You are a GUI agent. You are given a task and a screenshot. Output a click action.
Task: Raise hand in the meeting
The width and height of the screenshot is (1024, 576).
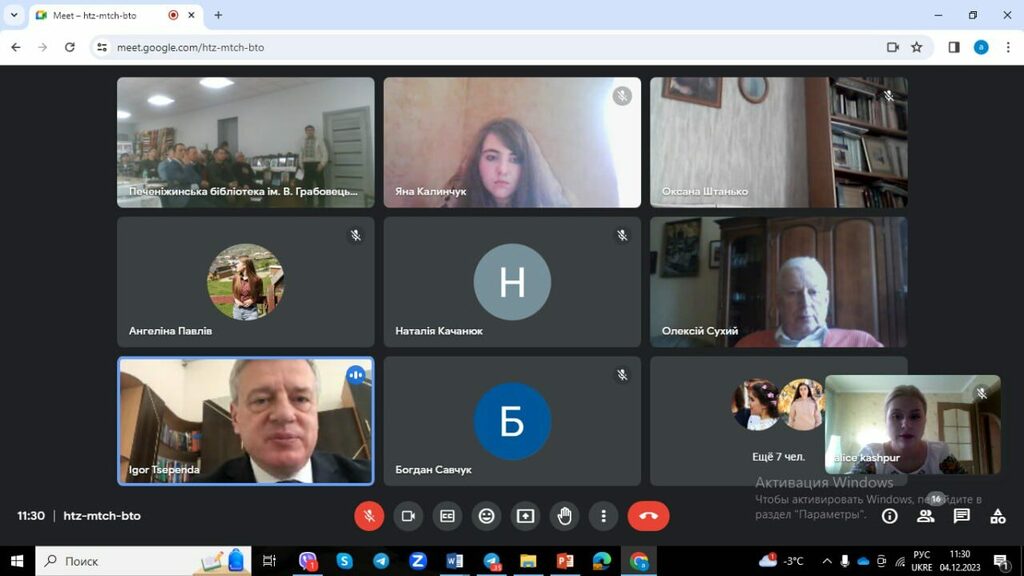(564, 516)
